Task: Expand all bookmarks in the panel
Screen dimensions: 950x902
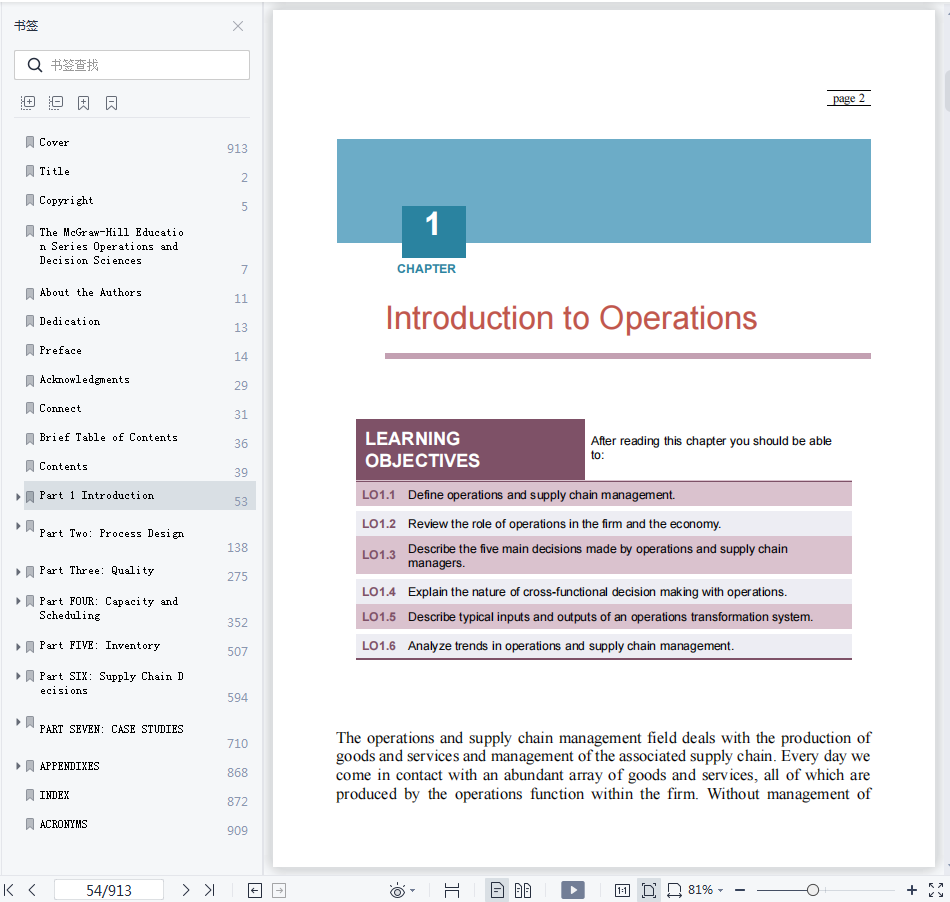Action: [28, 103]
